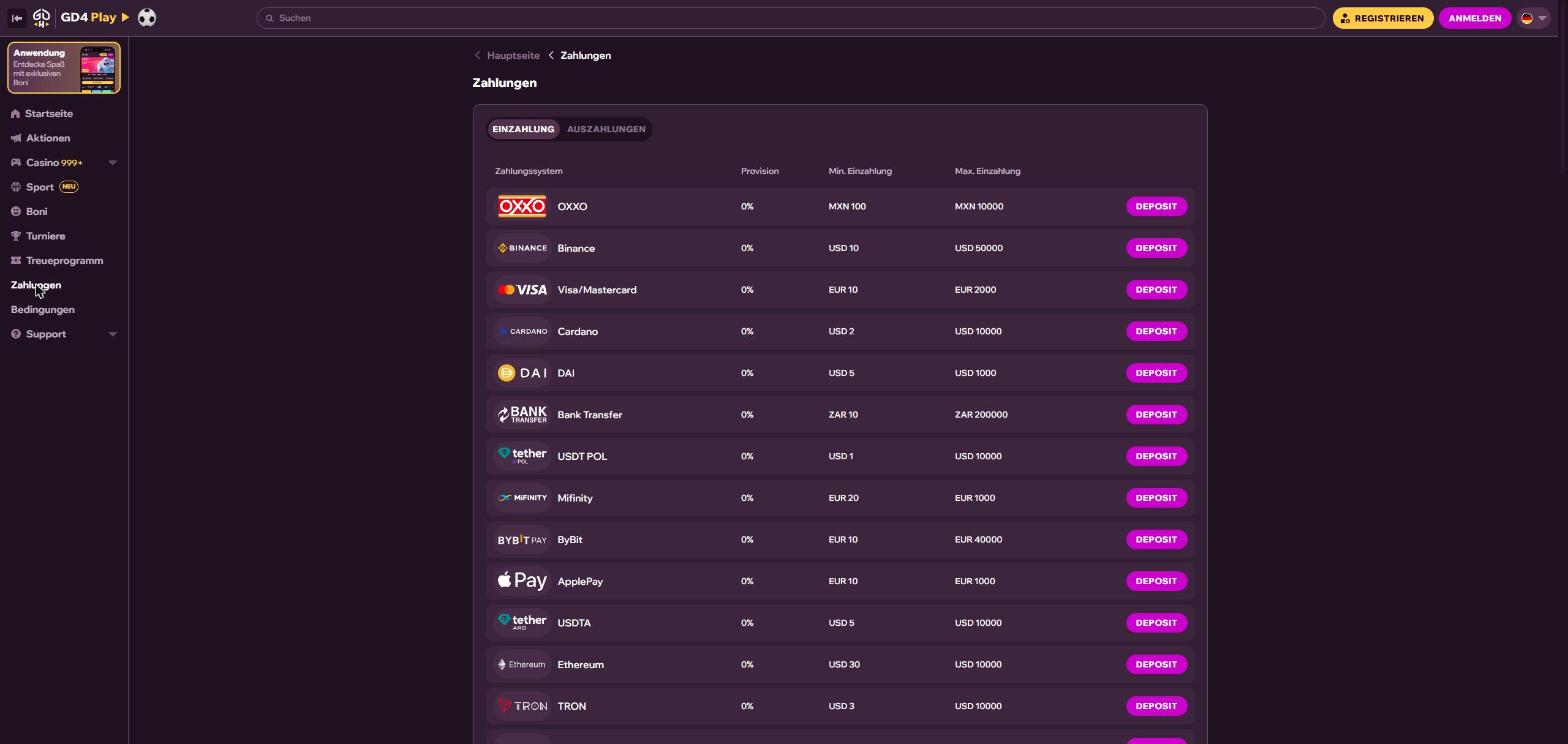Open the Anwendung app promo banner
The height and width of the screenshot is (744, 1568).
click(x=64, y=68)
